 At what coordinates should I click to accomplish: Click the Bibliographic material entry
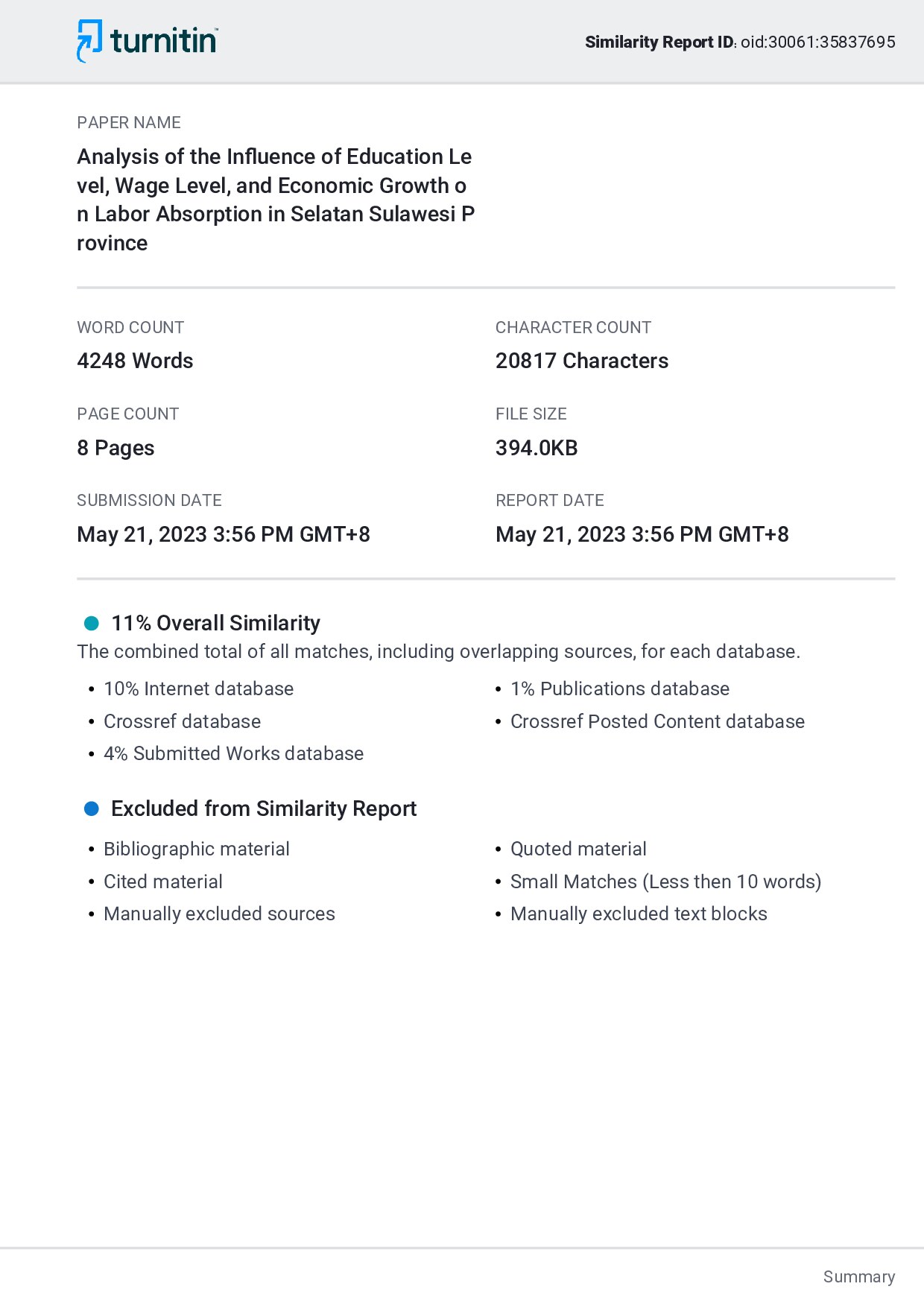pos(197,849)
